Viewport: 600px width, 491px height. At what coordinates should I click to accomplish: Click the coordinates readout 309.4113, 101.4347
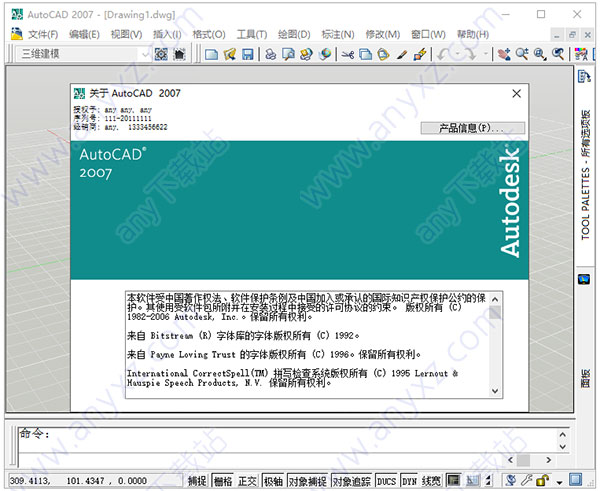pyautogui.click(x=78, y=481)
